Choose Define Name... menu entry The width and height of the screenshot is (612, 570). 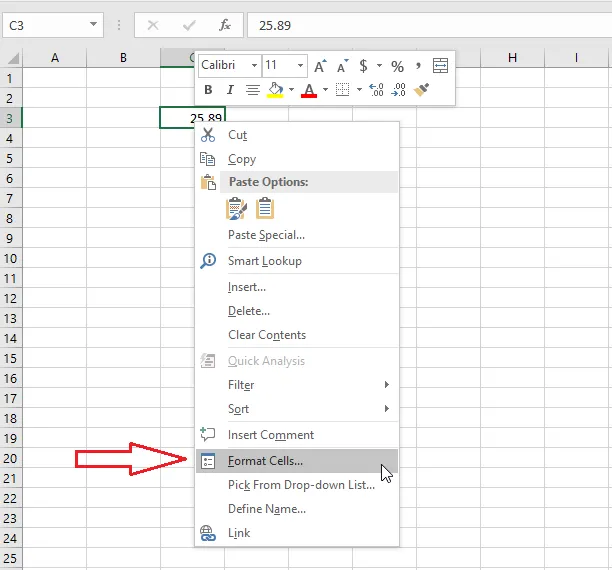pos(297,509)
